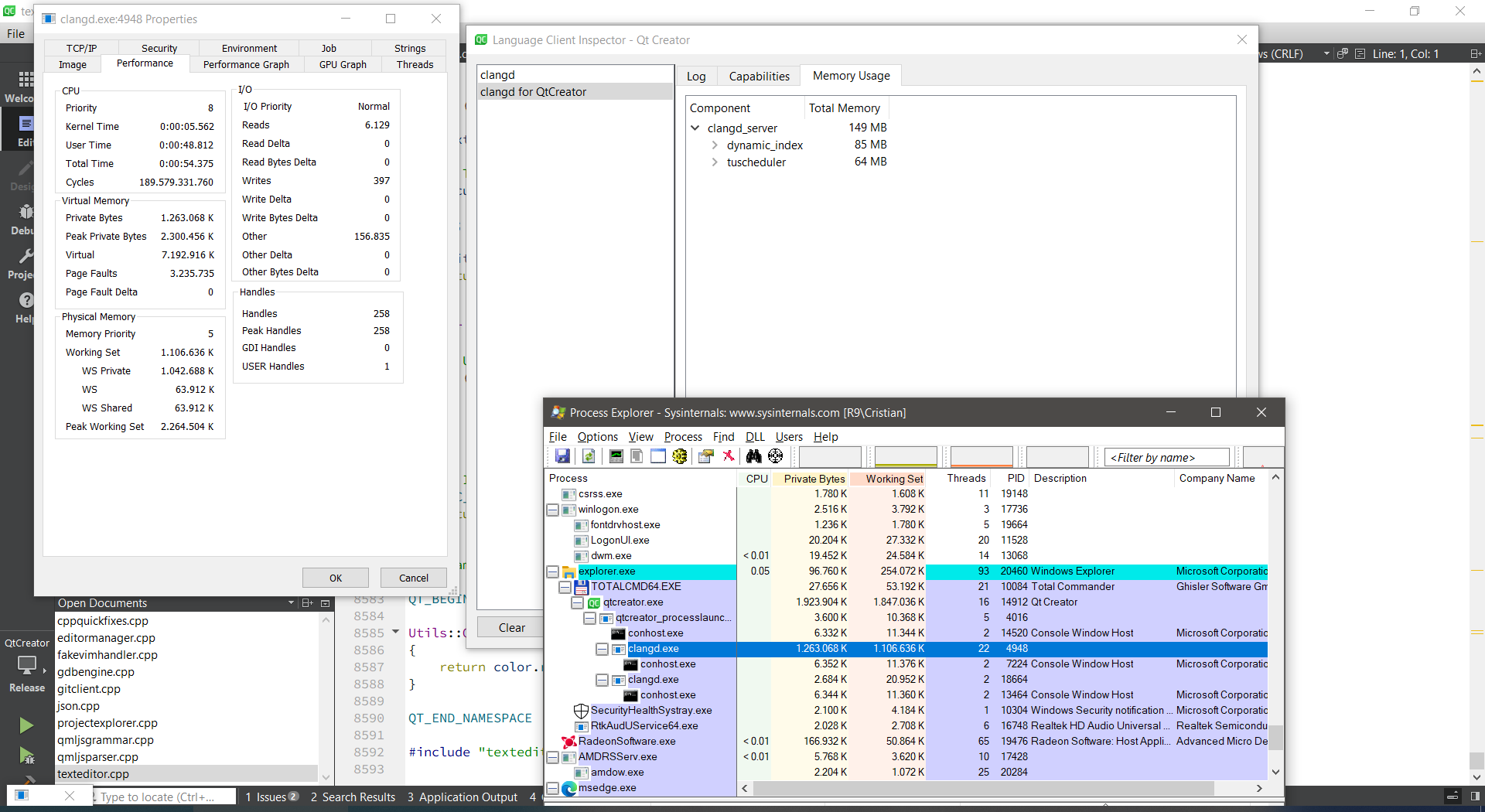Screen dimensions: 1485x812
Task: Switch to Capabilities tab
Action: [759, 76]
